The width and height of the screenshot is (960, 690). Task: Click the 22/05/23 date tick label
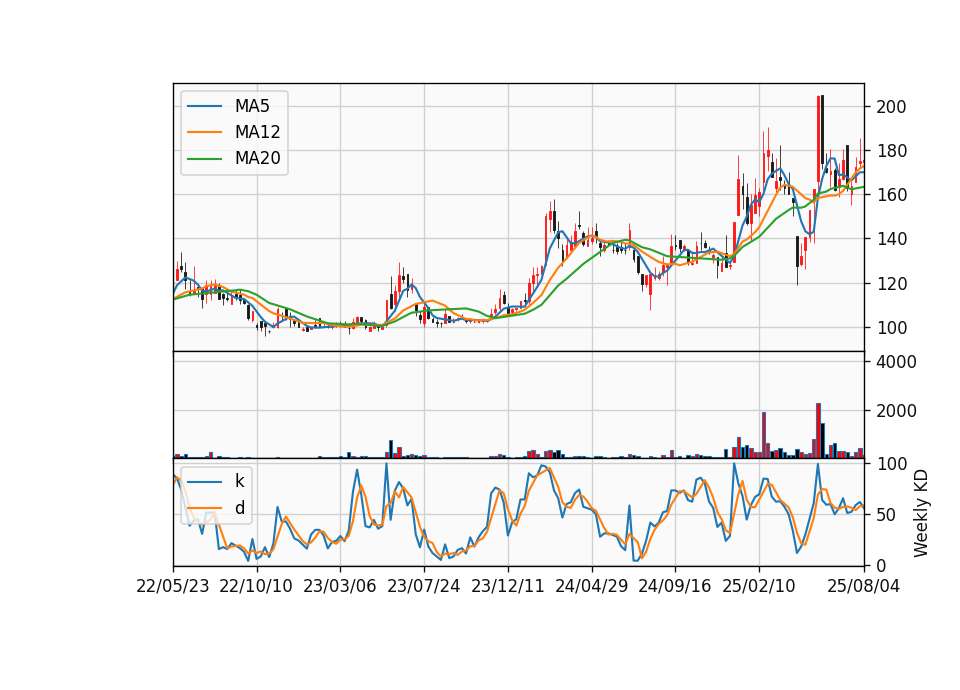[x=173, y=586]
